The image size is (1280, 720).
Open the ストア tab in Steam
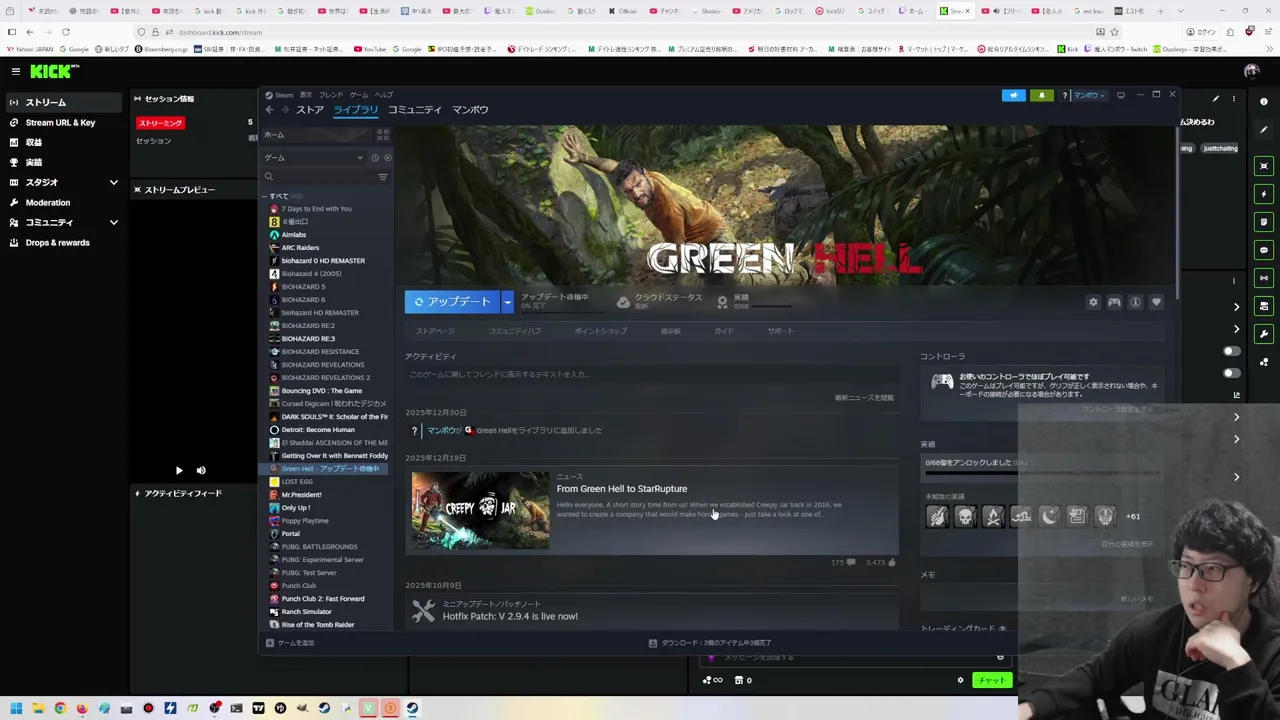[x=309, y=110]
